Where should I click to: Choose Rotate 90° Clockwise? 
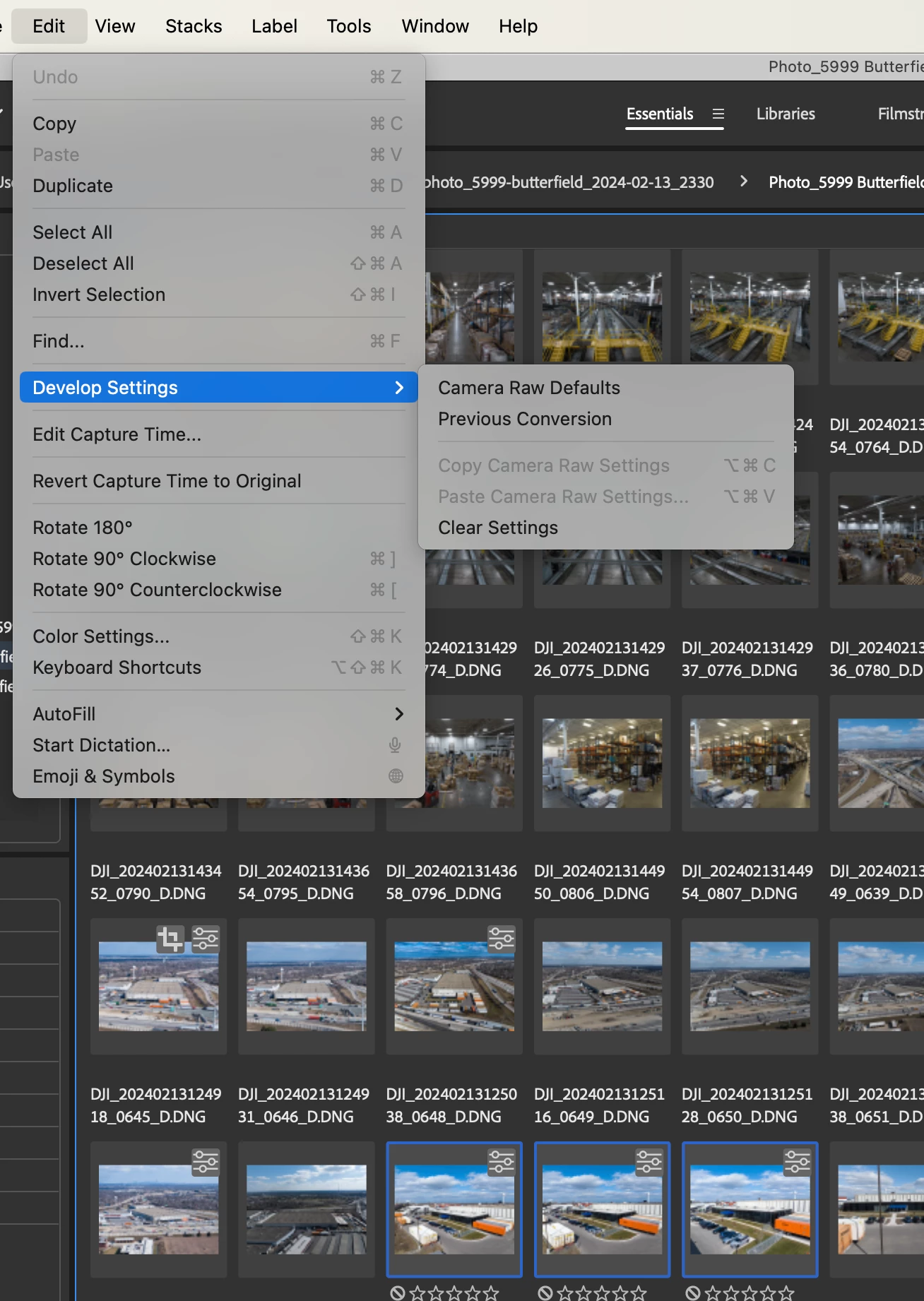pos(218,559)
